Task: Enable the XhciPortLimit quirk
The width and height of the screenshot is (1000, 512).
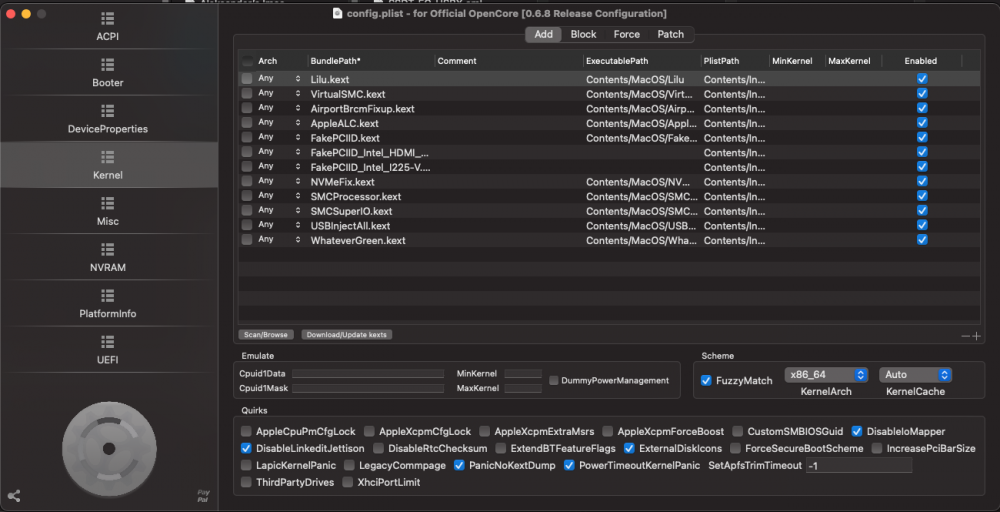Action: point(348,483)
